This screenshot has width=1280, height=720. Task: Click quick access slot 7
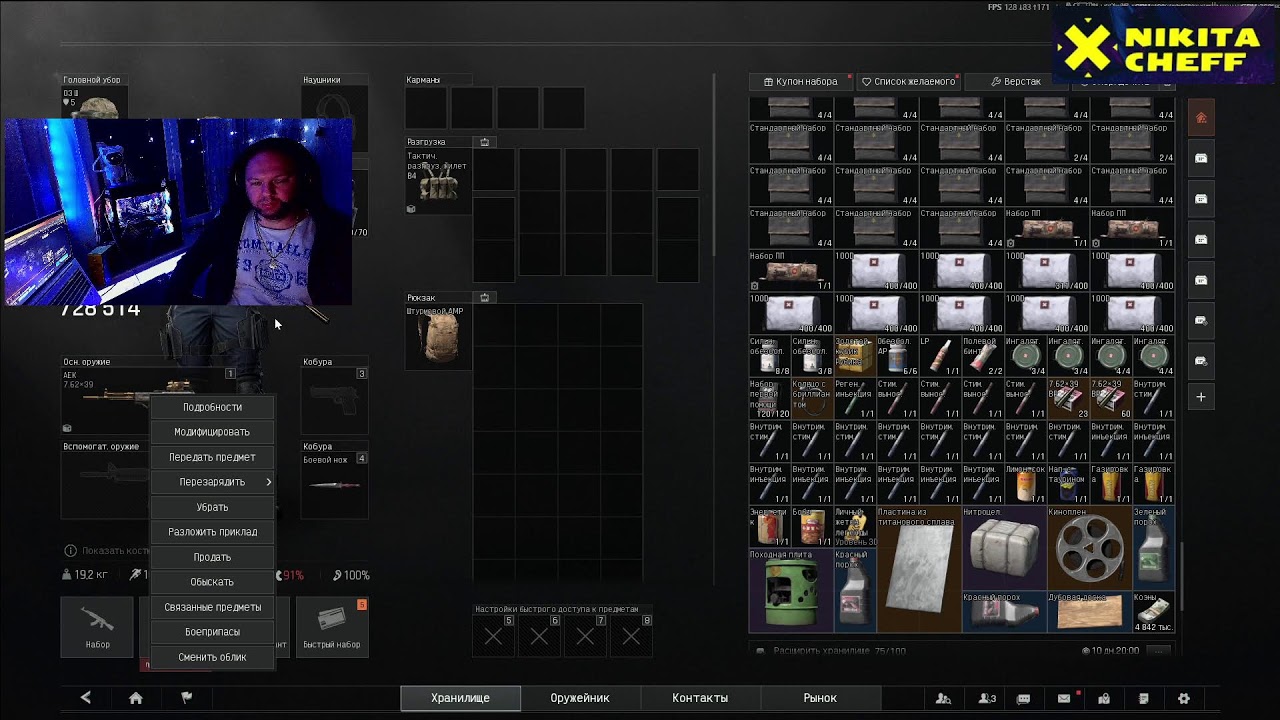point(585,635)
